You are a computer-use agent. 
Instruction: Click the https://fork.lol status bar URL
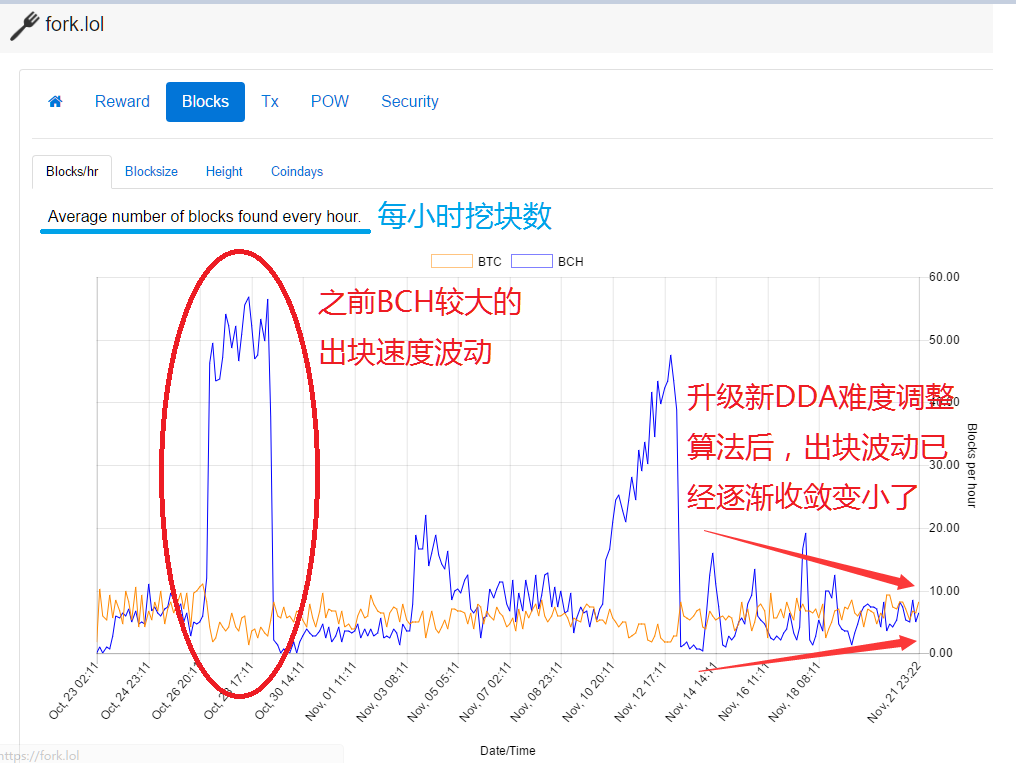click(40, 755)
